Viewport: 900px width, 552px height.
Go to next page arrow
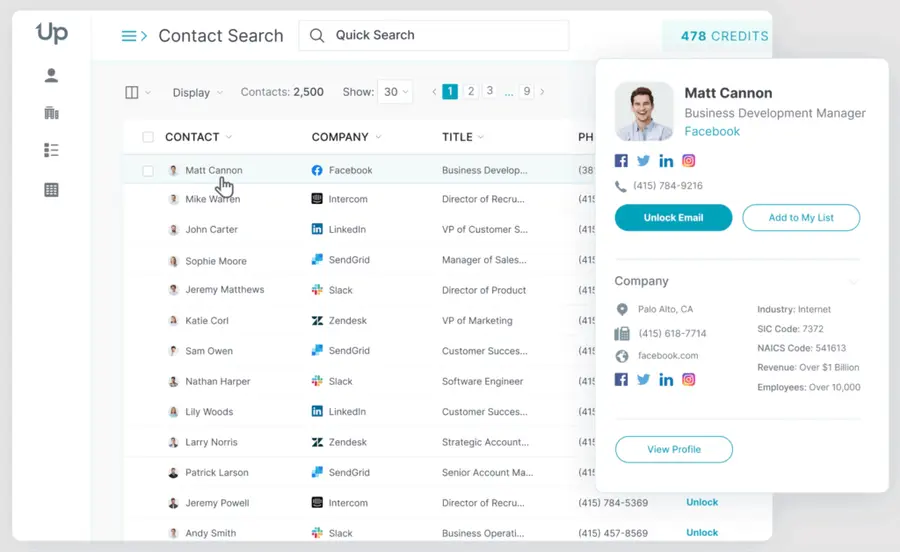click(x=542, y=92)
